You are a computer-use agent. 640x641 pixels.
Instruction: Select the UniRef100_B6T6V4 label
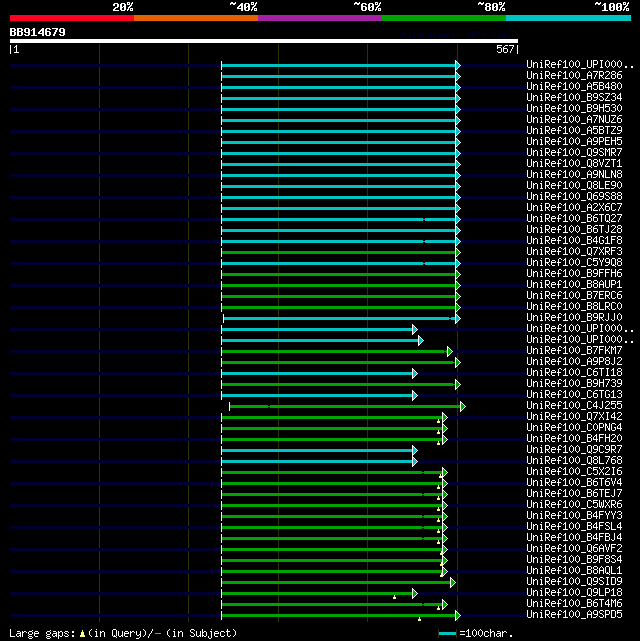click(x=574, y=483)
